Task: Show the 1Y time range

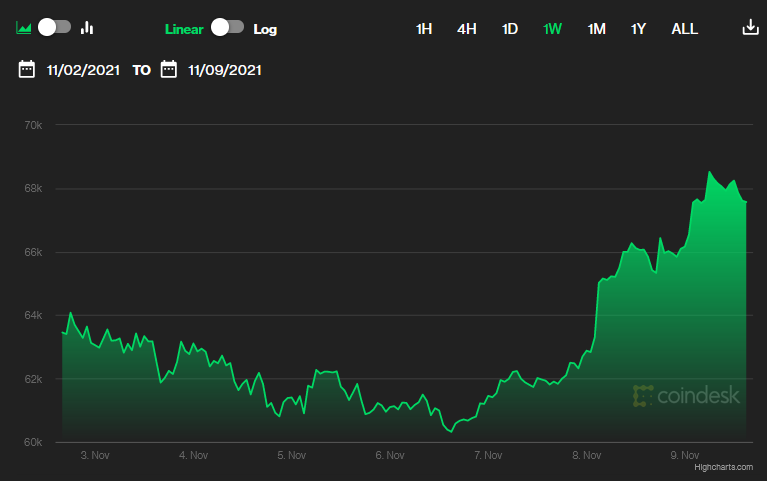Action: click(x=639, y=29)
